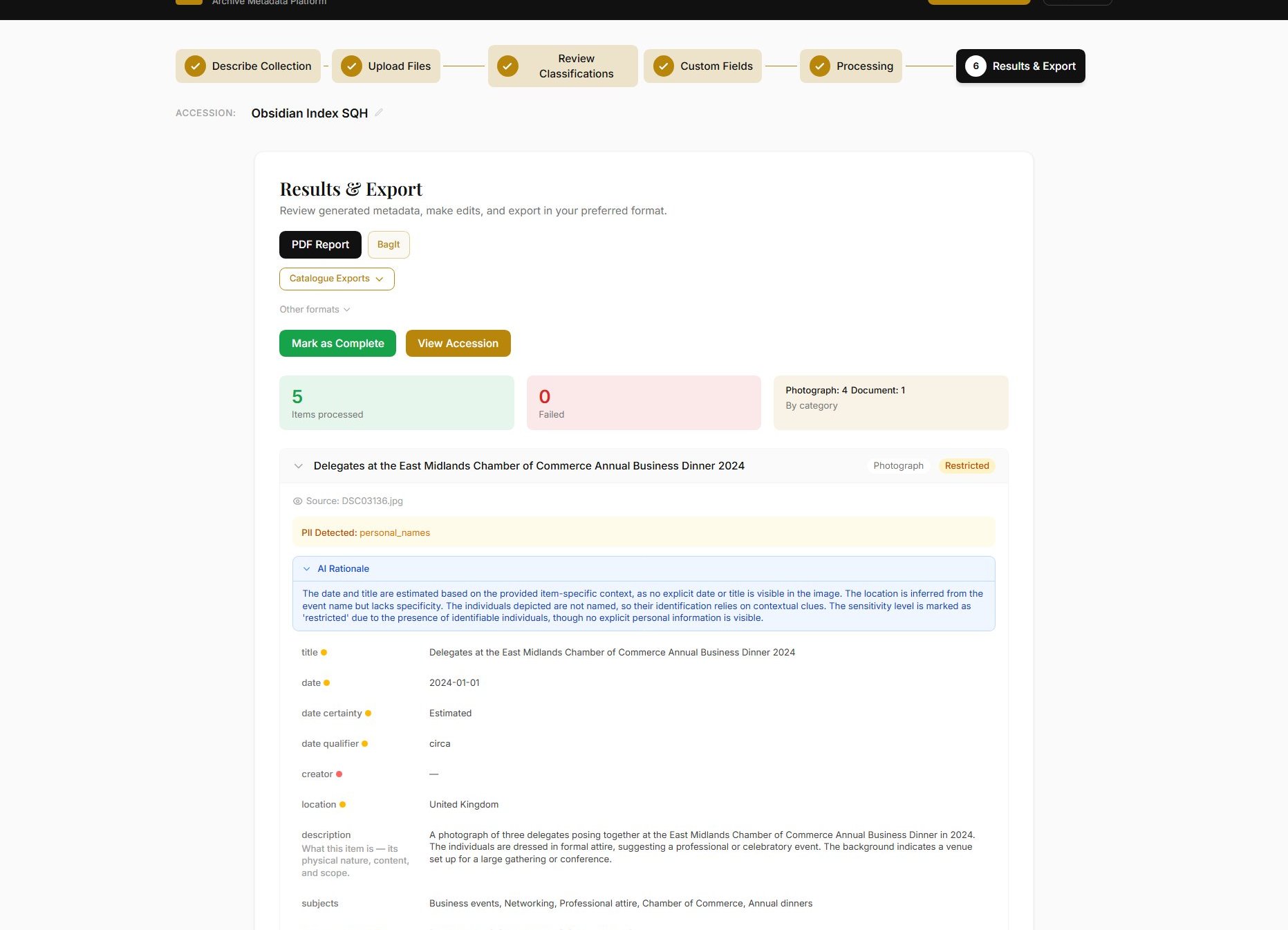Viewport: 1288px width, 930px height.
Task: Click the pencil icon beside Obsidian Index SQH
Action: click(379, 113)
